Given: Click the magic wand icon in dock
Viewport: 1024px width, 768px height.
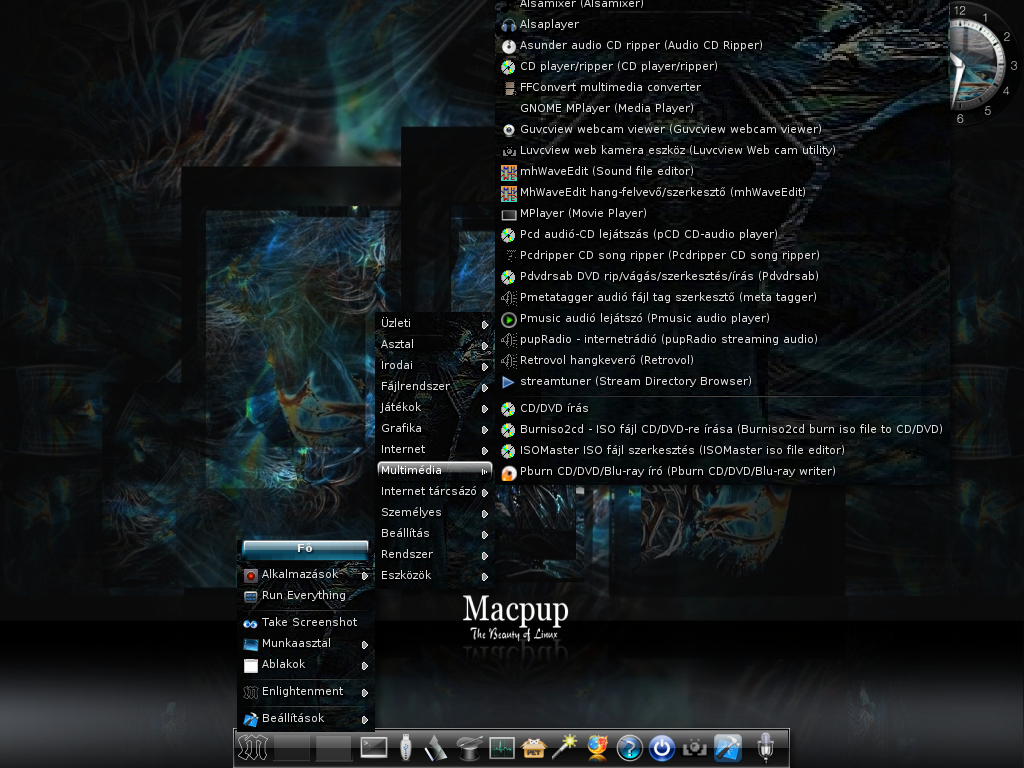Looking at the screenshot, I should coord(566,747).
